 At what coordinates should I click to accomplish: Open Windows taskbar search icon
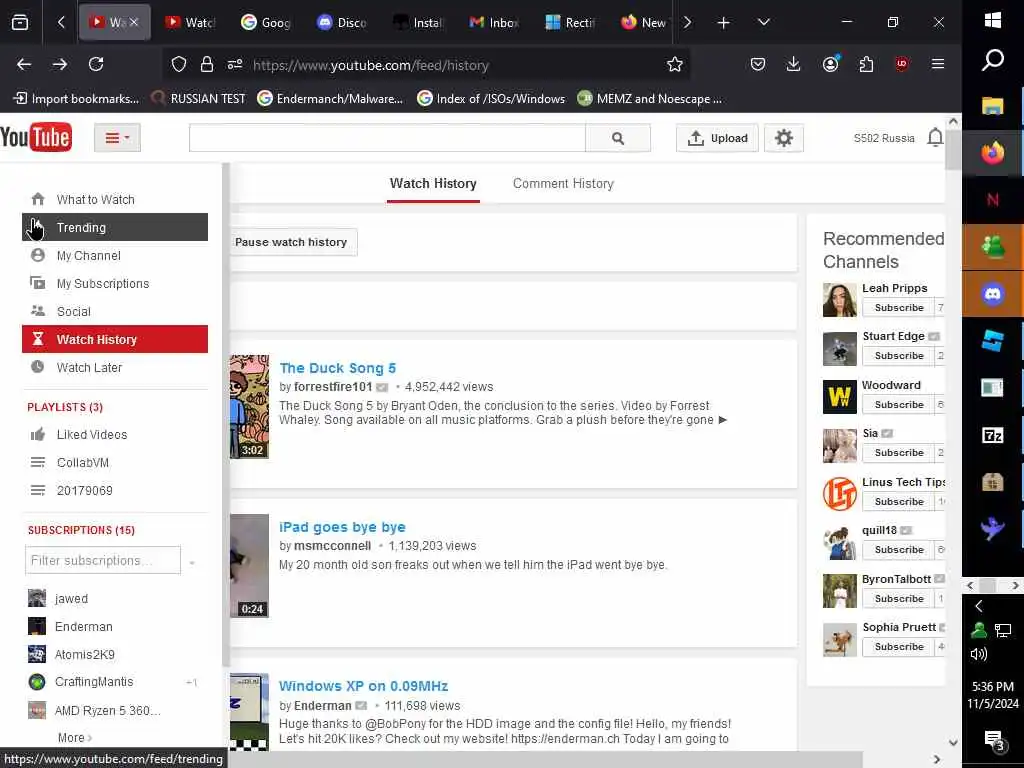click(x=993, y=61)
